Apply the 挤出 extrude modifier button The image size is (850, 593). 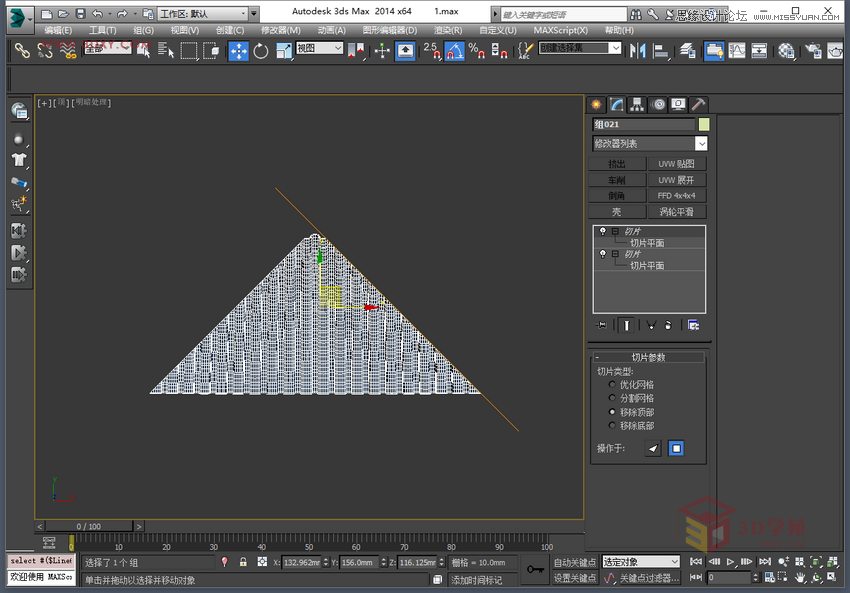(x=617, y=163)
